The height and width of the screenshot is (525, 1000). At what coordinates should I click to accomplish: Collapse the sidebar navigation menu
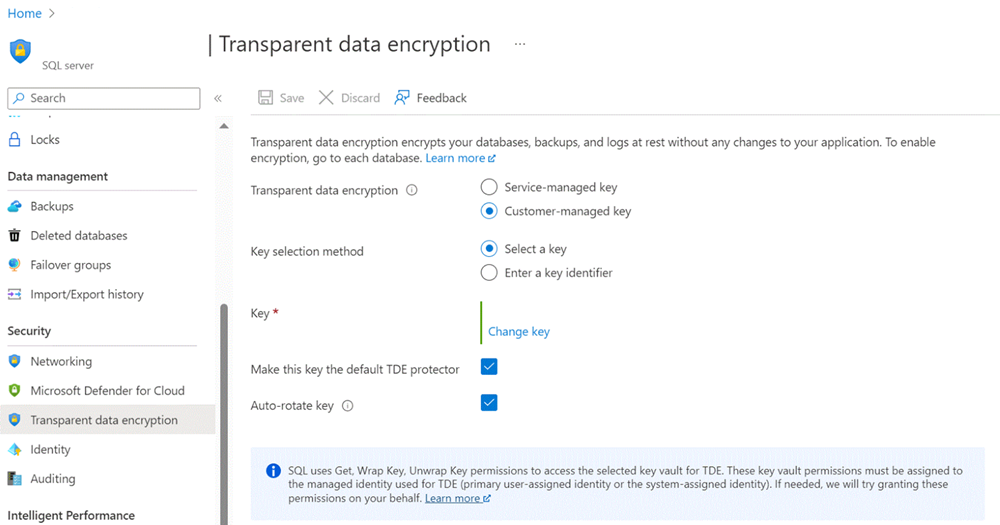pos(218,98)
